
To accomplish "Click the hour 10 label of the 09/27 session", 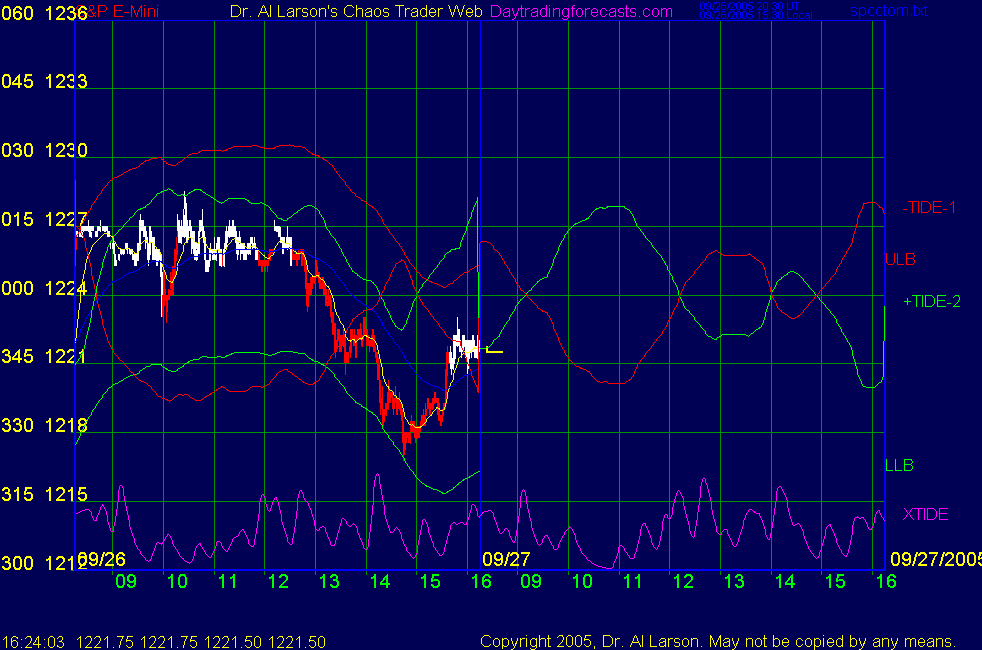I will (582, 581).
